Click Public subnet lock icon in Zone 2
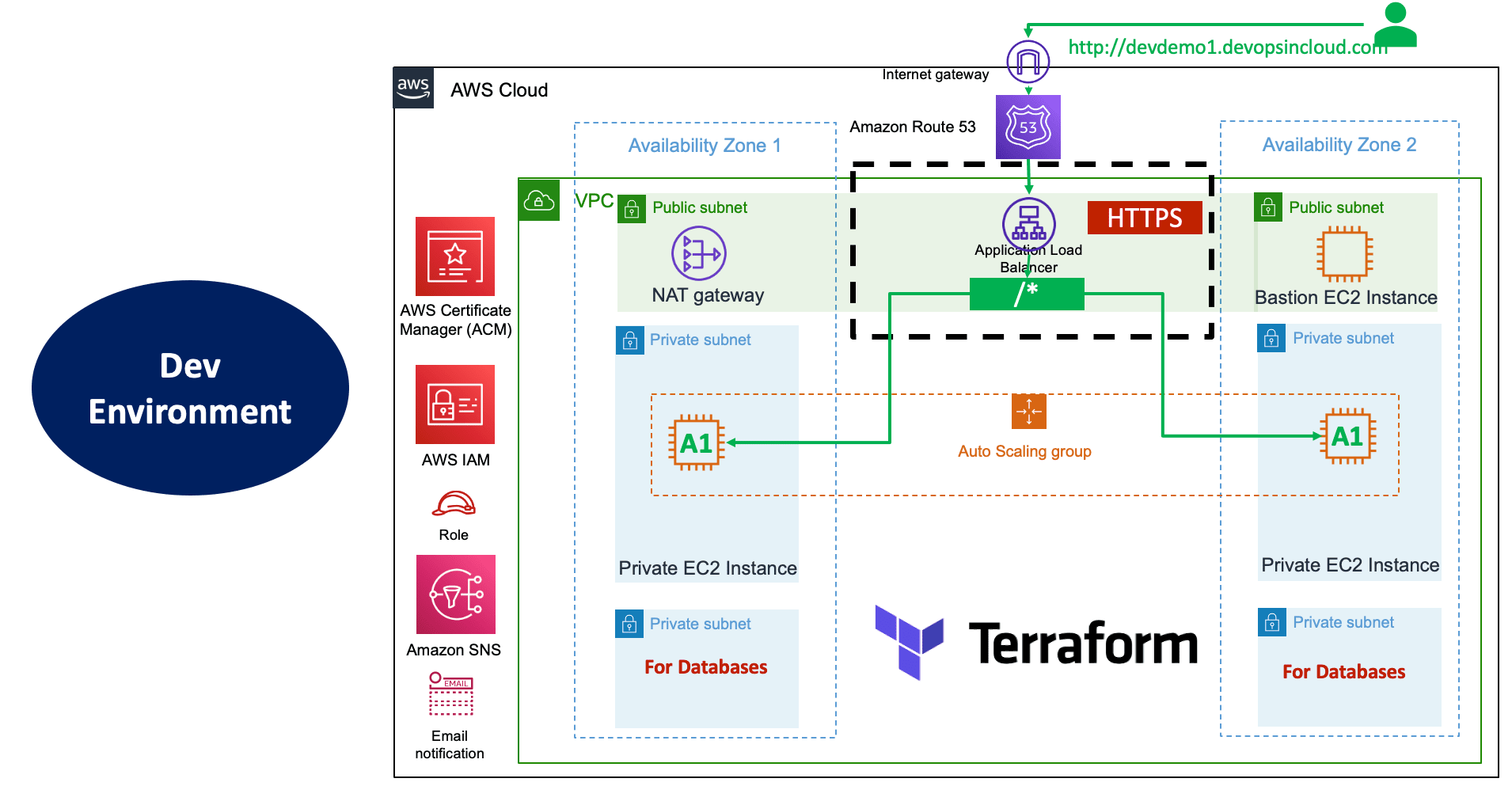 coord(1268,207)
